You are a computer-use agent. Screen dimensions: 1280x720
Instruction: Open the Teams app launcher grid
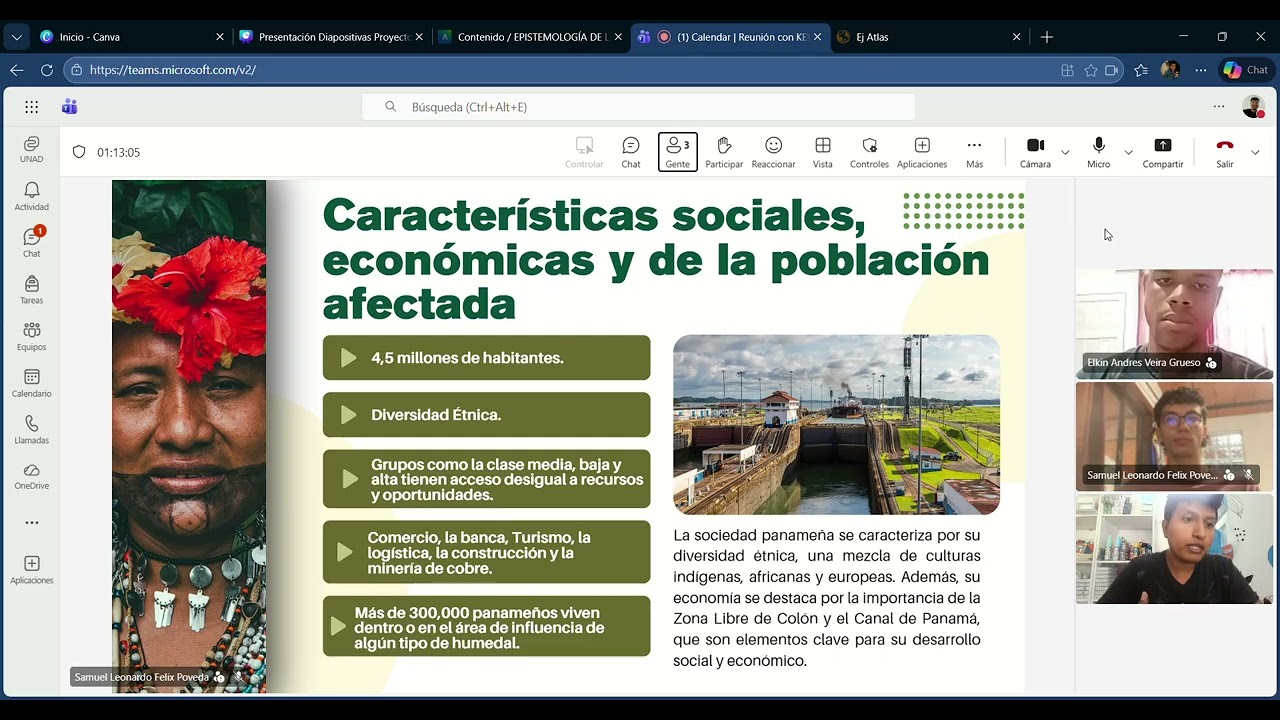pyautogui.click(x=32, y=107)
